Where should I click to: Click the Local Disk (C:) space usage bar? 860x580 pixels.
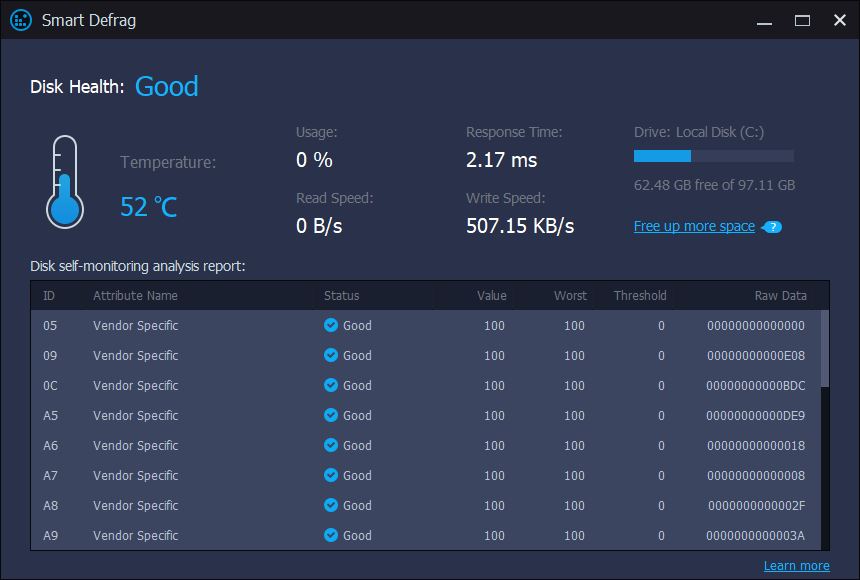[714, 156]
